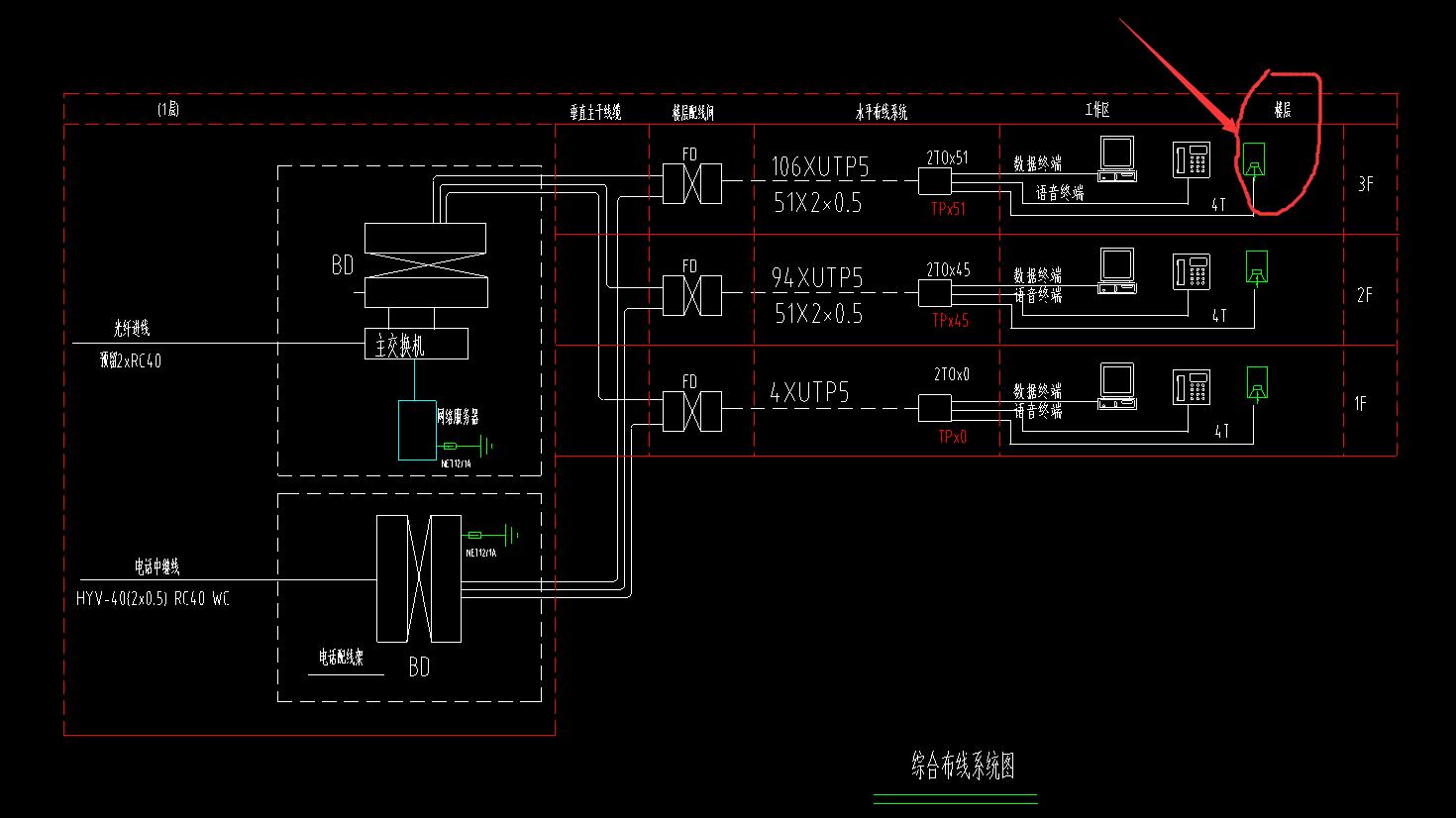Select the 楼层 column header
The height and width of the screenshot is (818, 1456).
tap(1282, 111)
